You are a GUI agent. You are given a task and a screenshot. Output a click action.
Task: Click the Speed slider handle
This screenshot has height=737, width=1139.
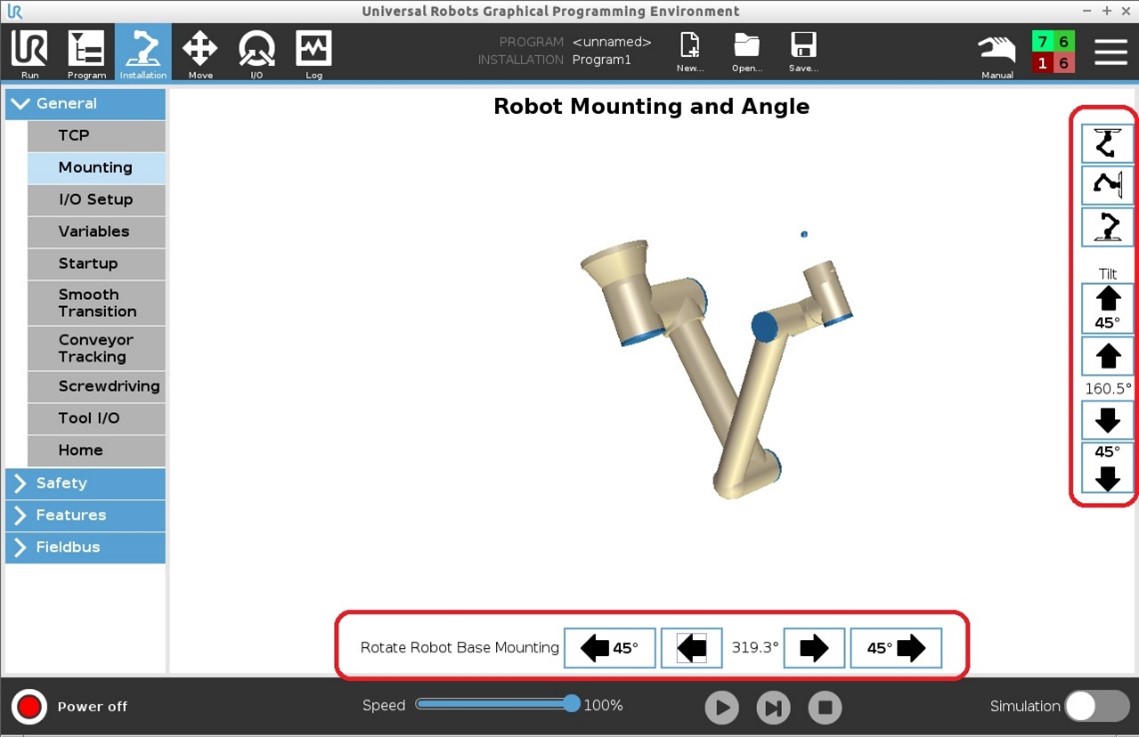[572, 704]
